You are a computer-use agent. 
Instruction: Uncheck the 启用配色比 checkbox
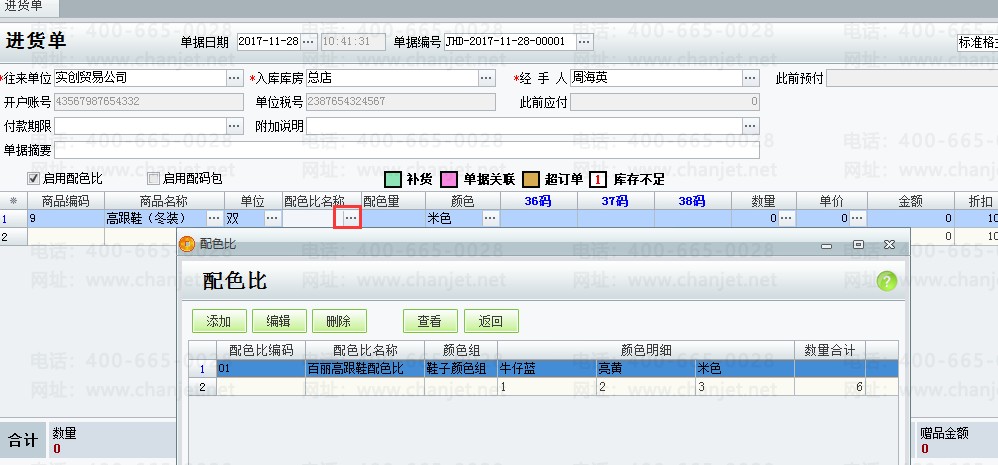33,179
